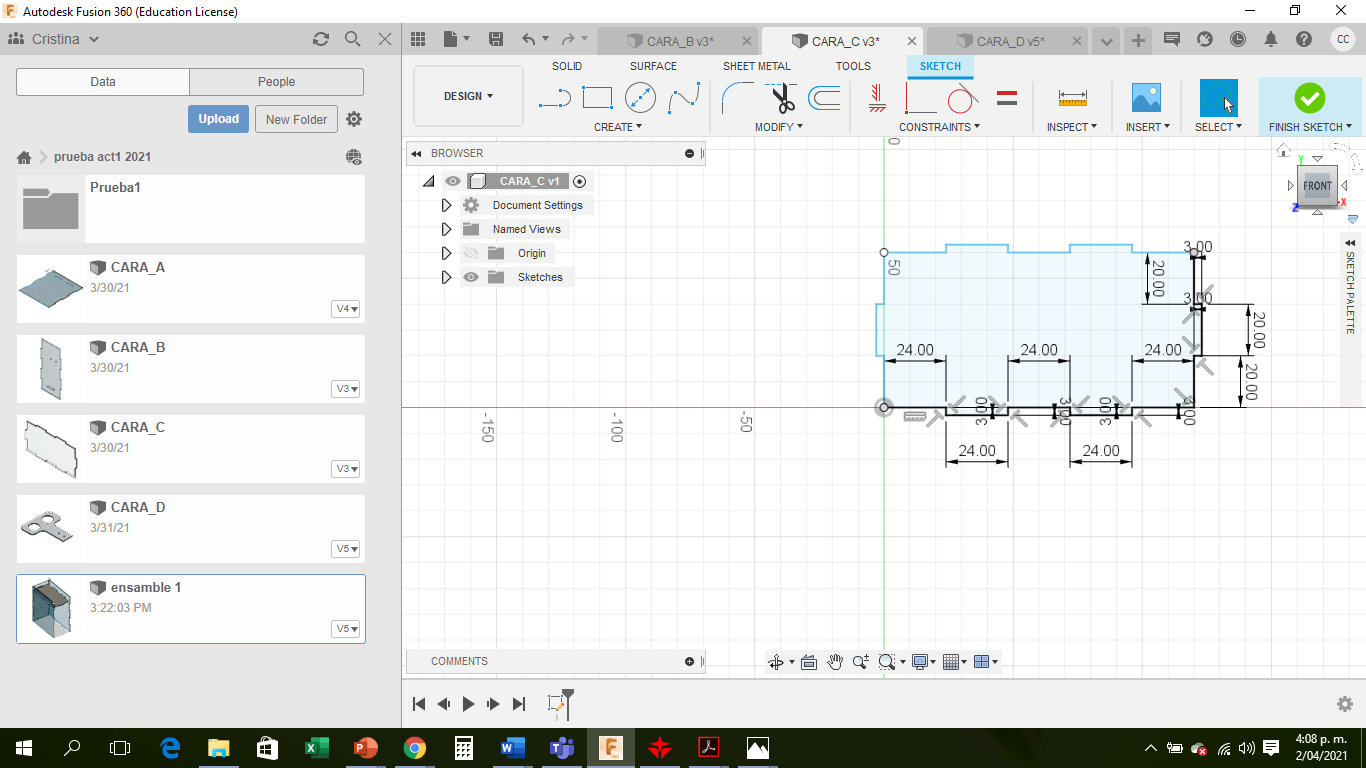This screenshot has height=768, width=1366.
Task: Open the ensamble 1 thumbnail
Action: pos(51,609)
